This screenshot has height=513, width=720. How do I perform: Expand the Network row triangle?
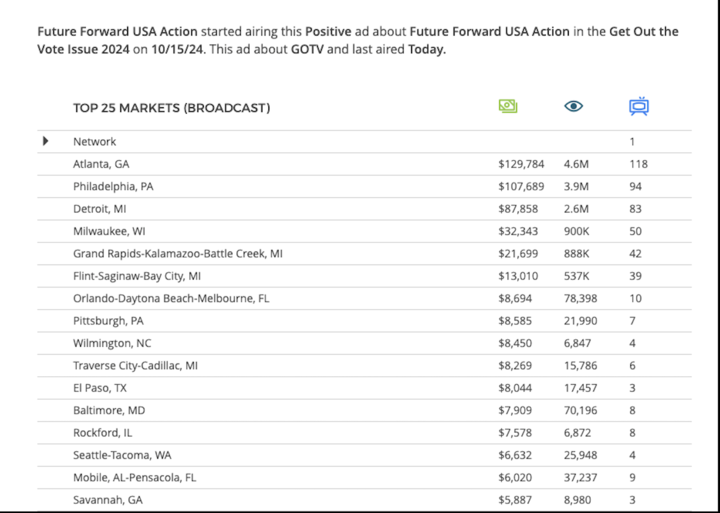(x=46, y=141)
